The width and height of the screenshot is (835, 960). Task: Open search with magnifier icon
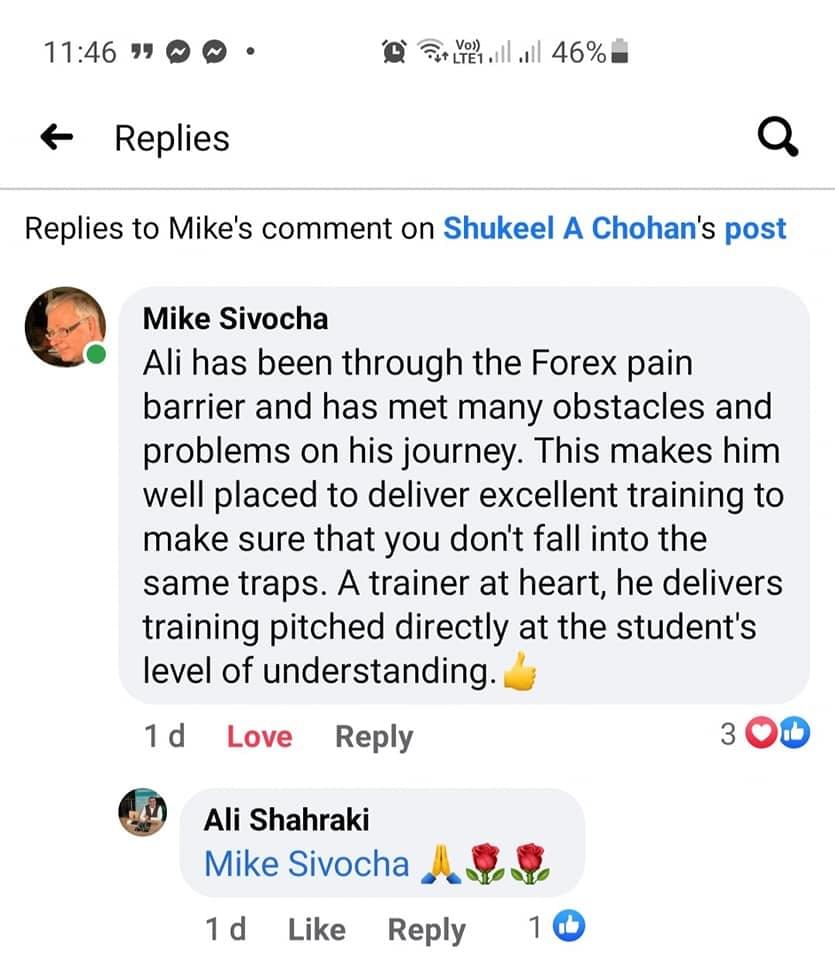click(x=778, y=137)
